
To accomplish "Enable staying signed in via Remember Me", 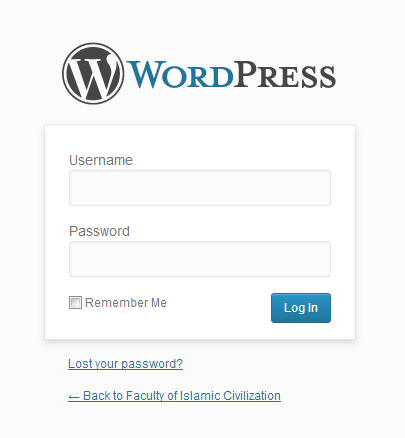I will 75,302.
